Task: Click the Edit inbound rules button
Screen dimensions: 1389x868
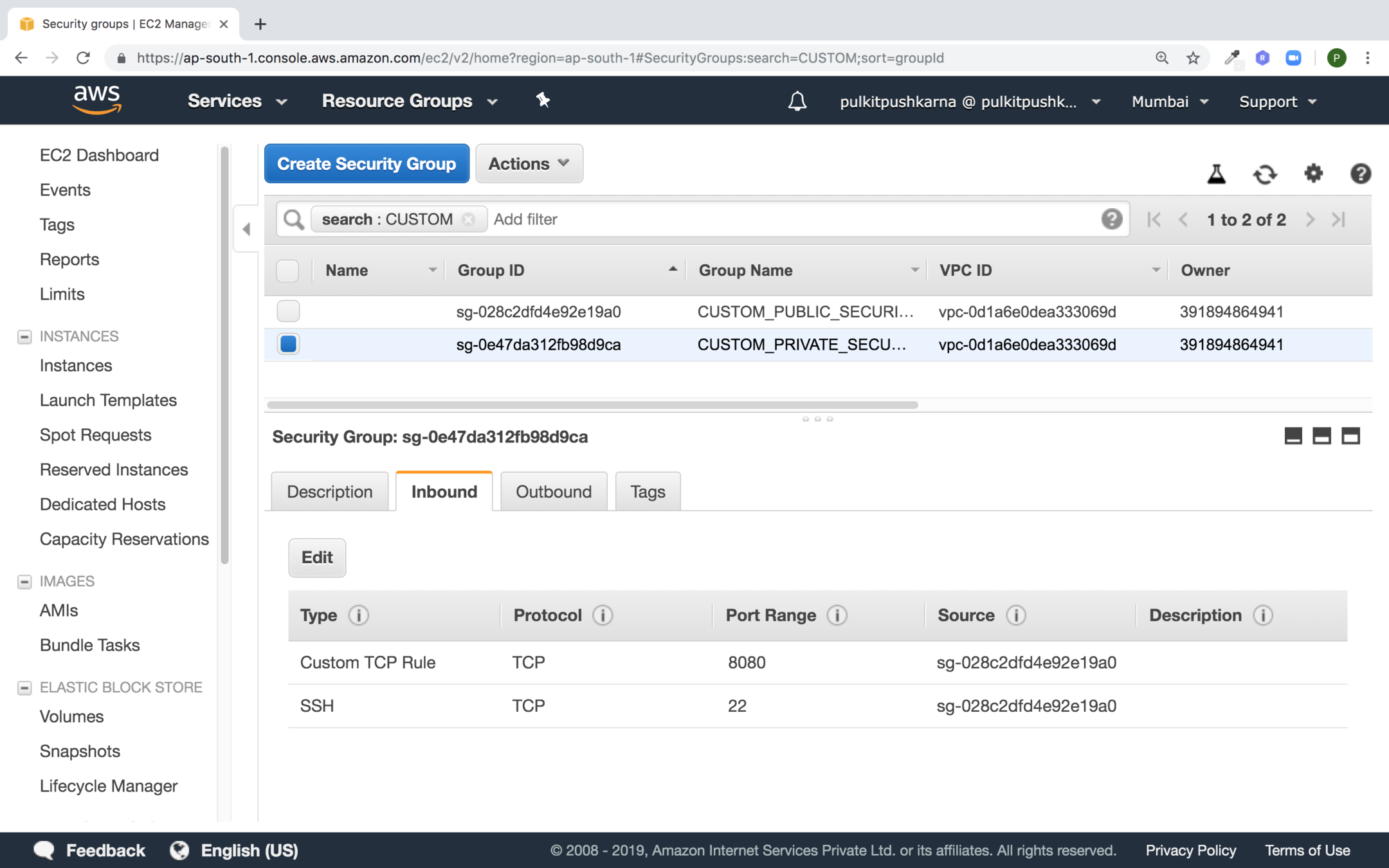Action: [x=317, y=557]
